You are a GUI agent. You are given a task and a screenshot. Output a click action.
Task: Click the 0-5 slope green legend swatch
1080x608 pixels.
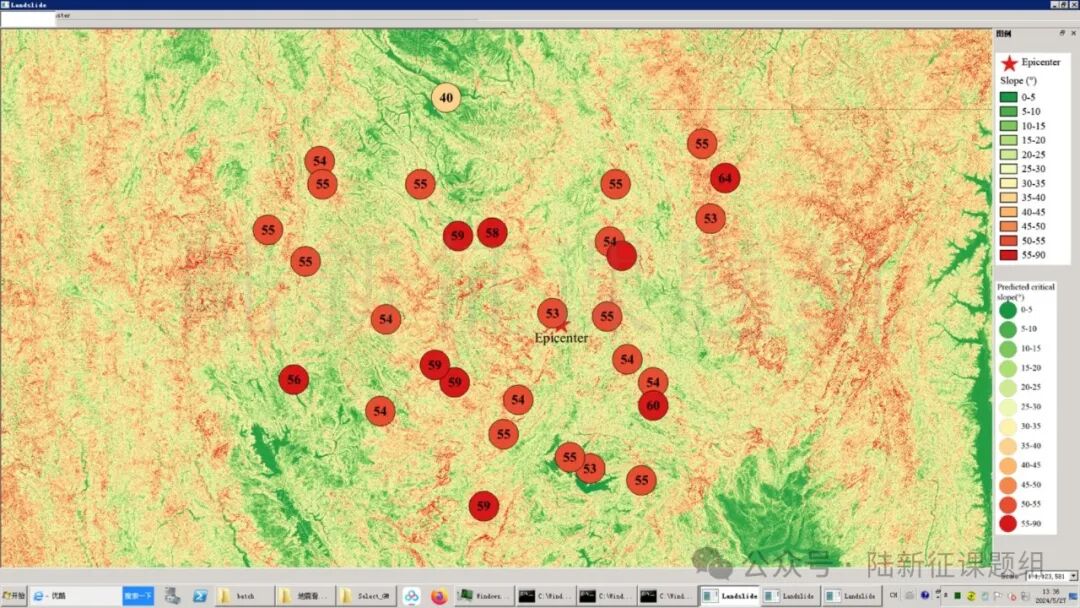click(x=1007, y=97)
